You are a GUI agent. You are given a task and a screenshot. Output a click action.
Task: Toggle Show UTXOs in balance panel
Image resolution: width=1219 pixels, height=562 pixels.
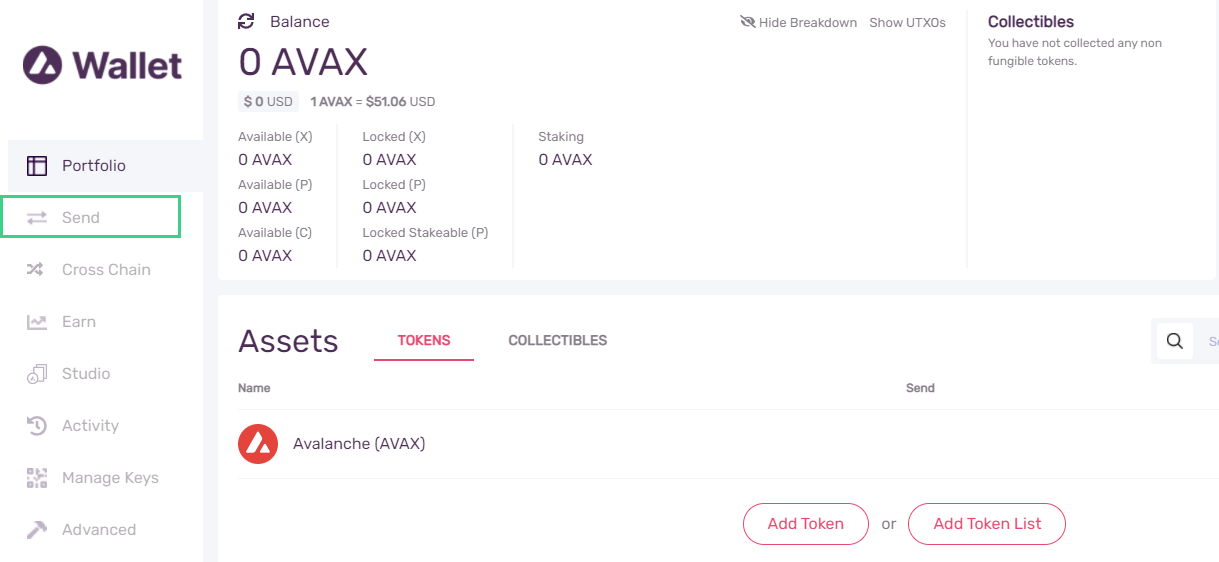(x=907, y=22)
